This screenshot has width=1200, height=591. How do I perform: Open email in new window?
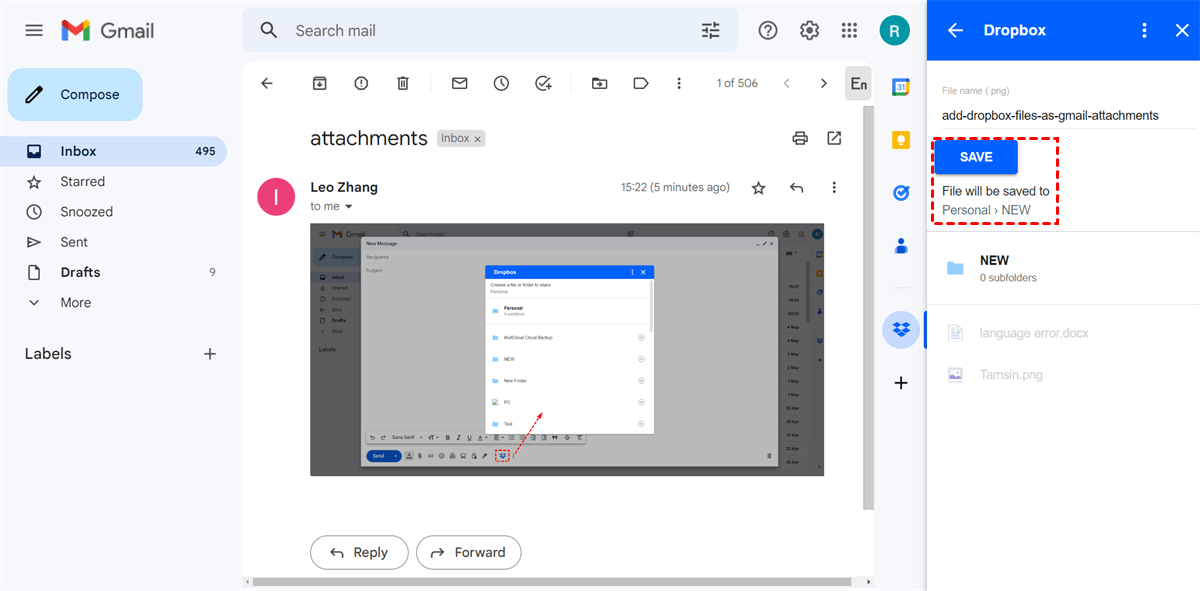(834, 138)
